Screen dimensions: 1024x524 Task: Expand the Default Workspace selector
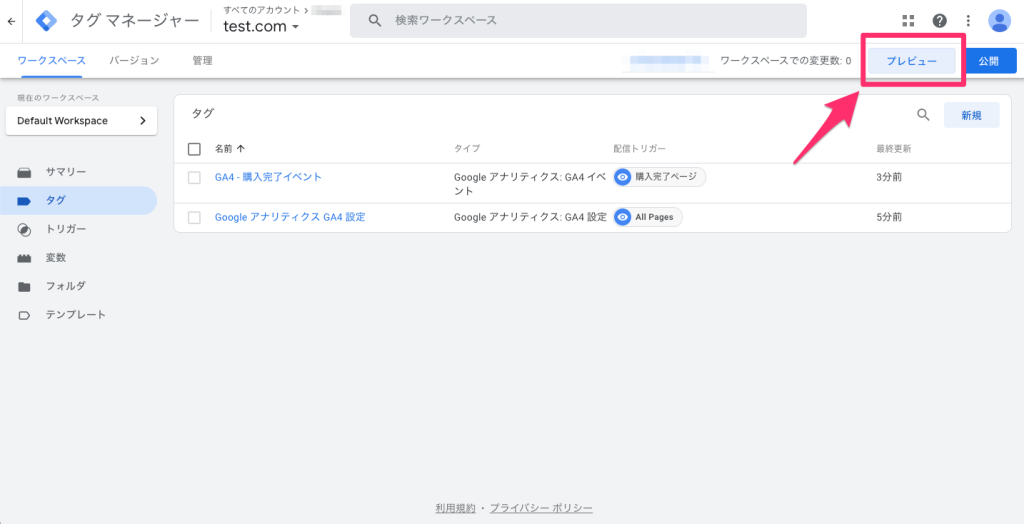point(81,121)
